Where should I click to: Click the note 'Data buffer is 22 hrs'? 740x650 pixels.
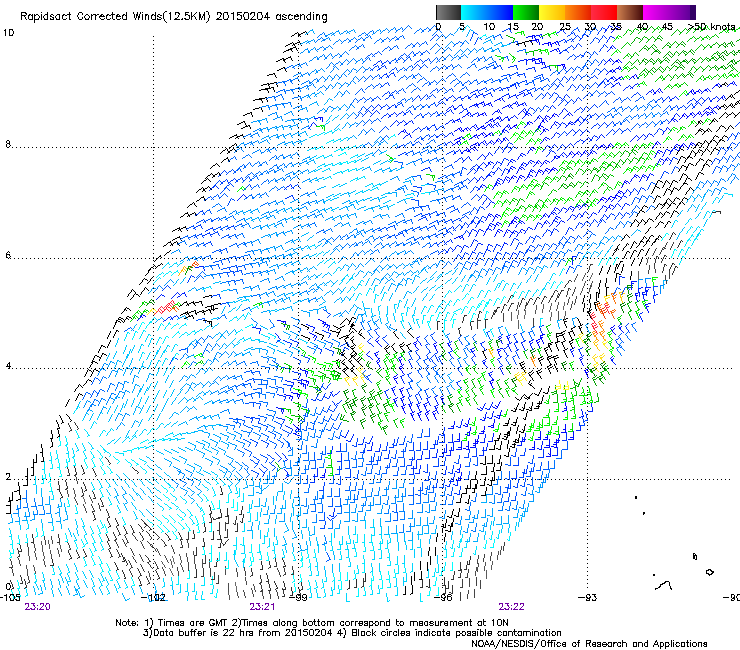click(x=204, y=633)
